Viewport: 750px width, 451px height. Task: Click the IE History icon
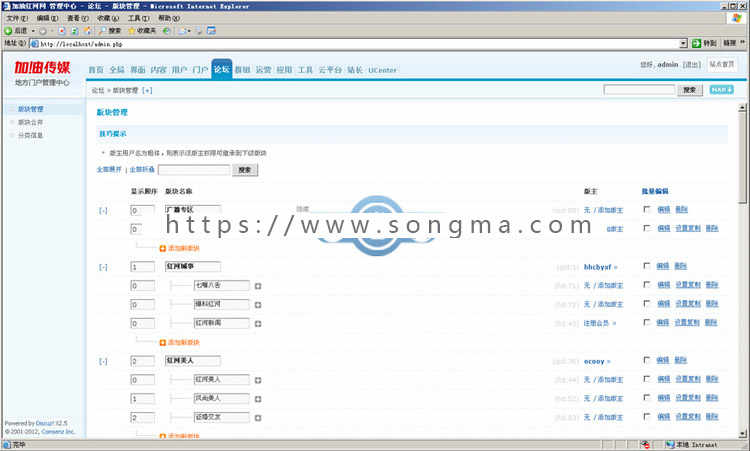point(166,31)
